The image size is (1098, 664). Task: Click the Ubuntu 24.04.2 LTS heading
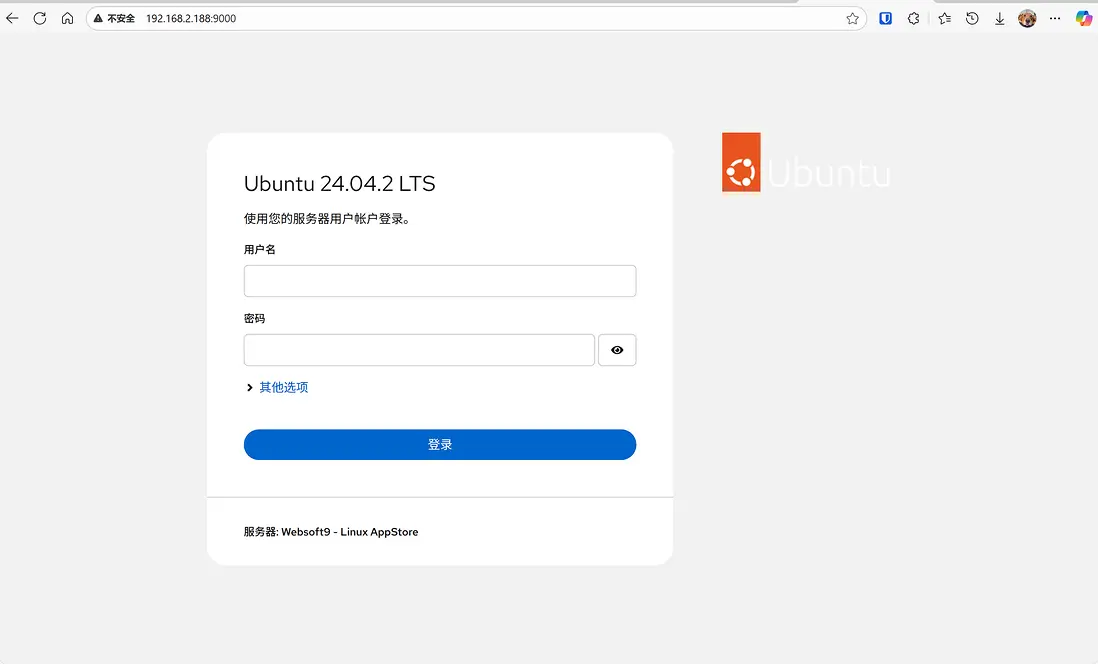pyautogui.click(x=340, y=184)
